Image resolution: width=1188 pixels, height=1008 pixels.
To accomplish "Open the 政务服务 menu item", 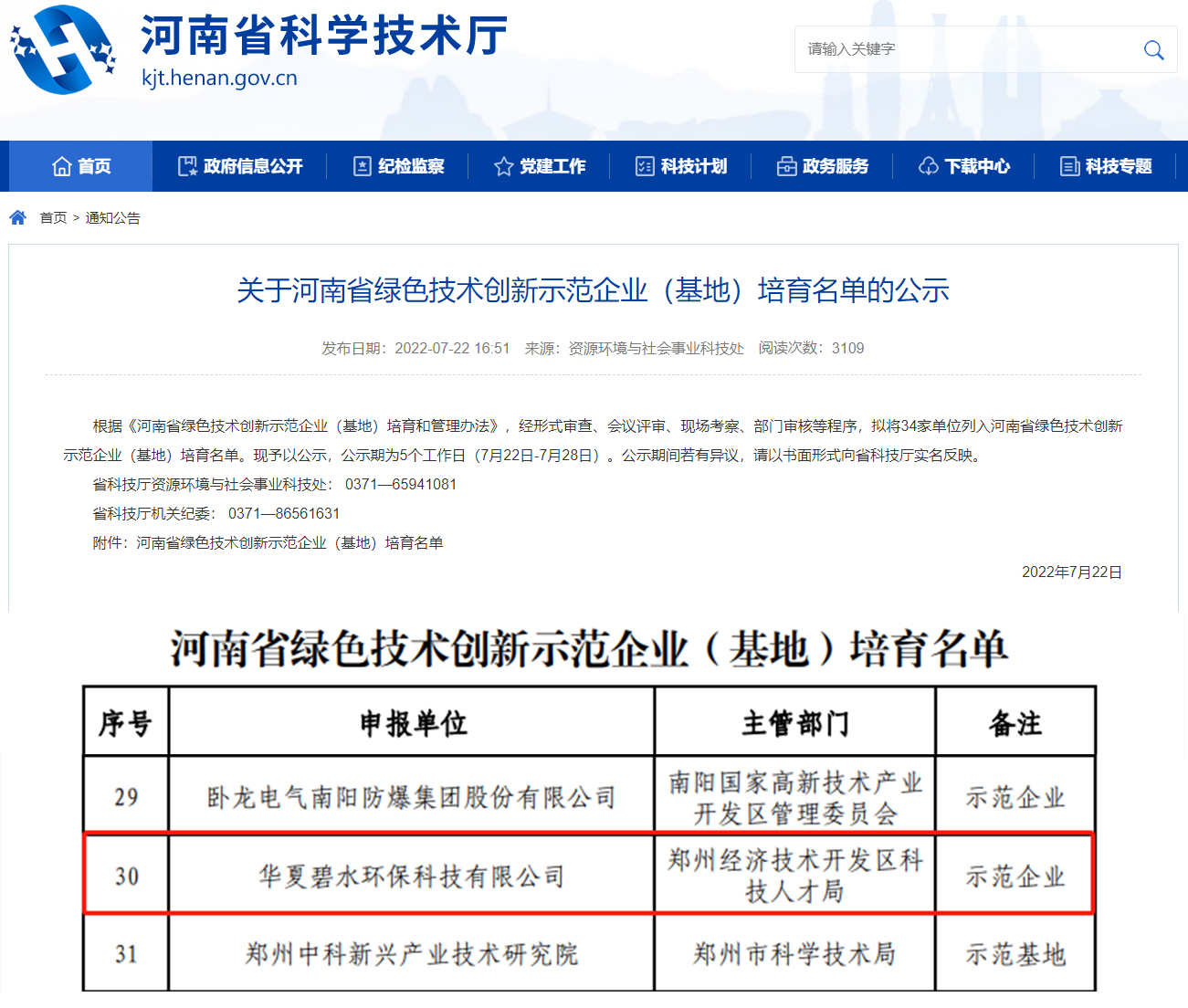I will point(823,166).
